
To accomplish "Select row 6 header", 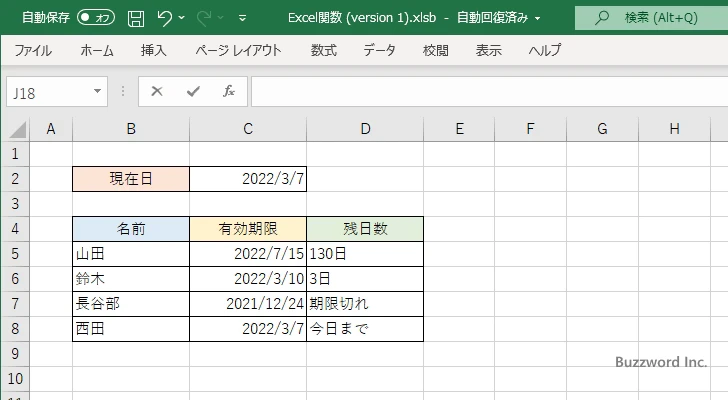I will (15, 279).
